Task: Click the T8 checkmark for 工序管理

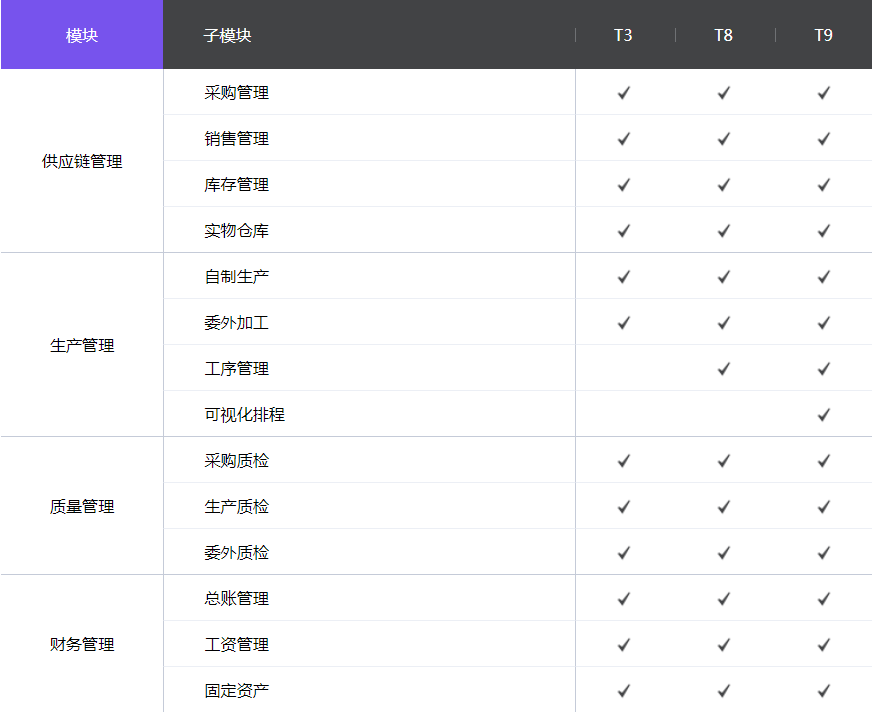Action: (x=724, y=369)
